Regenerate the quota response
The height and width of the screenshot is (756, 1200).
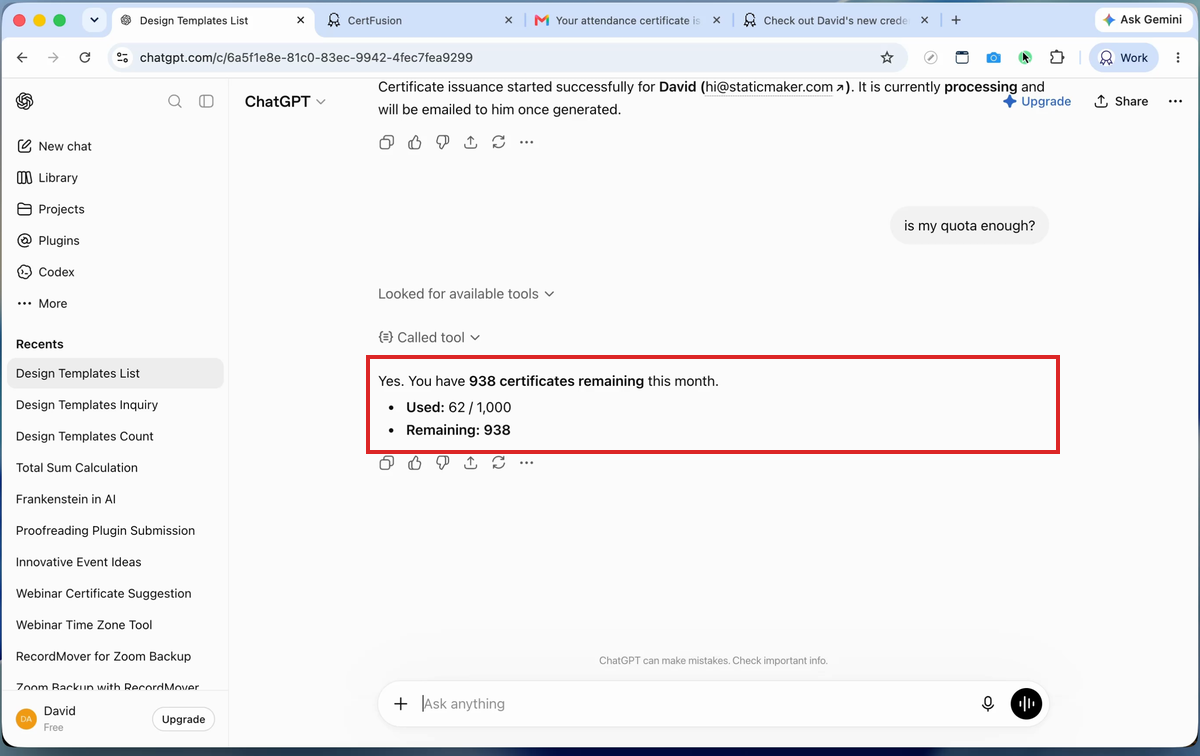click(x=498, y=463)
